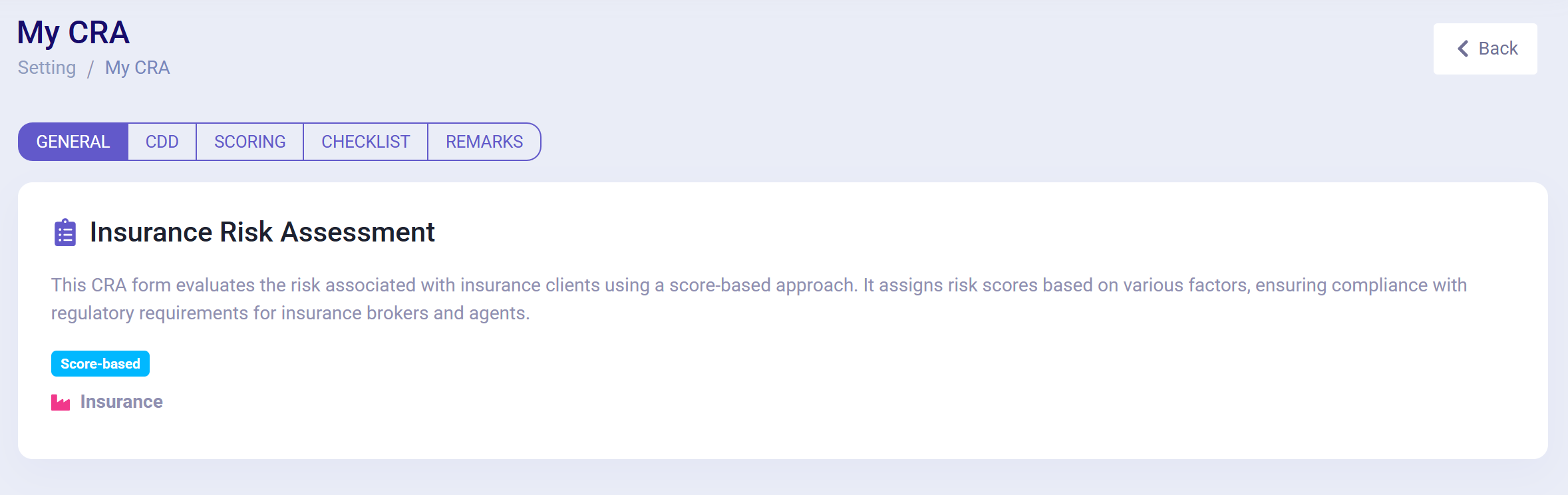Viewport: 1568px width, 495px height.
Task: Click the Back button
Action: click(x=1485, y=49)
